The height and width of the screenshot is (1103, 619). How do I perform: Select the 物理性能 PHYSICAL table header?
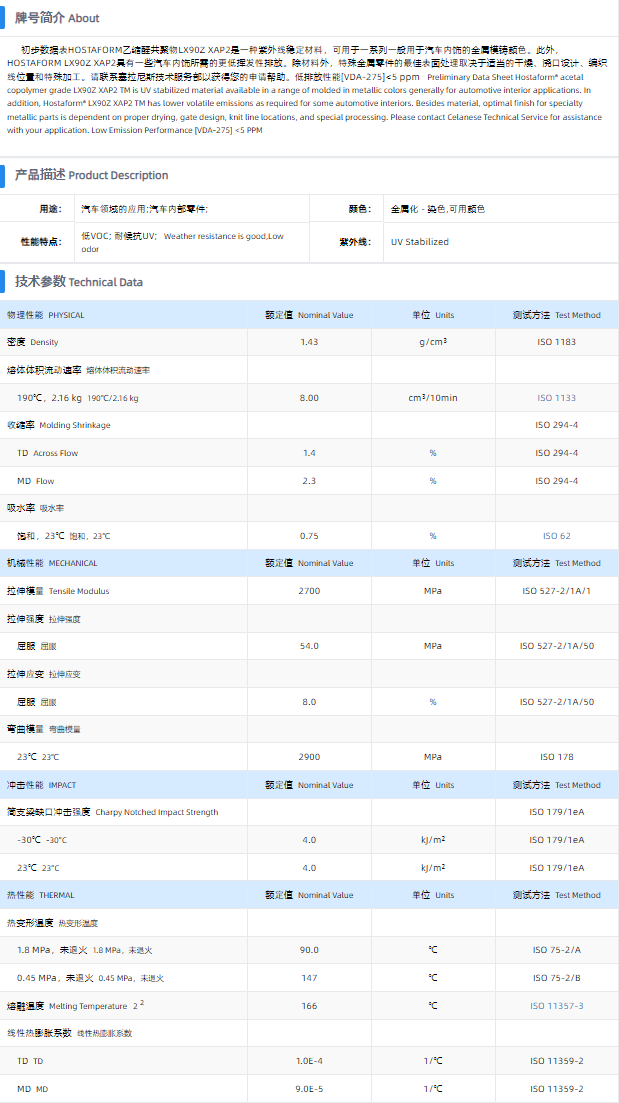click(46, 315)
